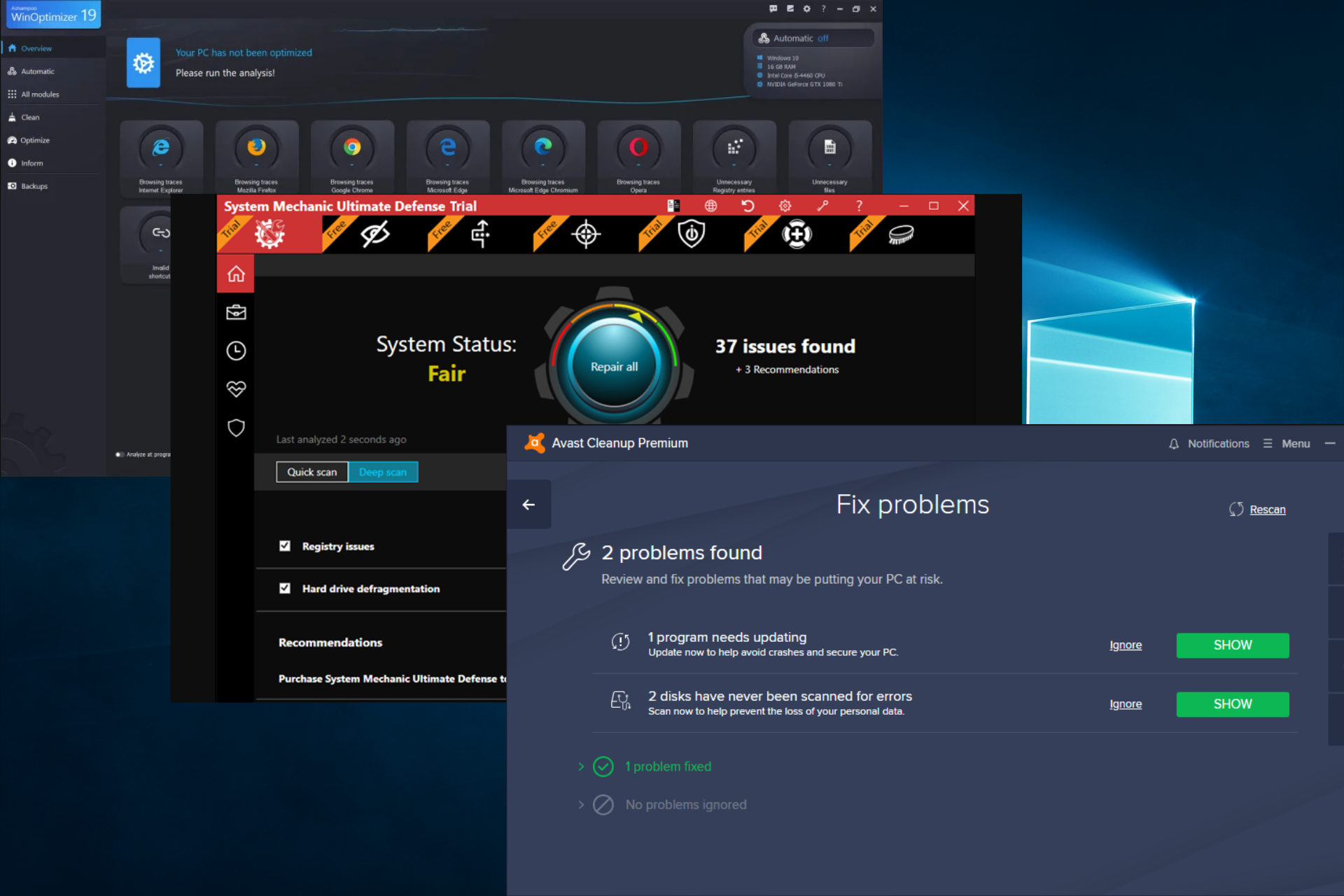Open the privacy eye icon tool
The image size is (1344, 896).
coord(374,234)
